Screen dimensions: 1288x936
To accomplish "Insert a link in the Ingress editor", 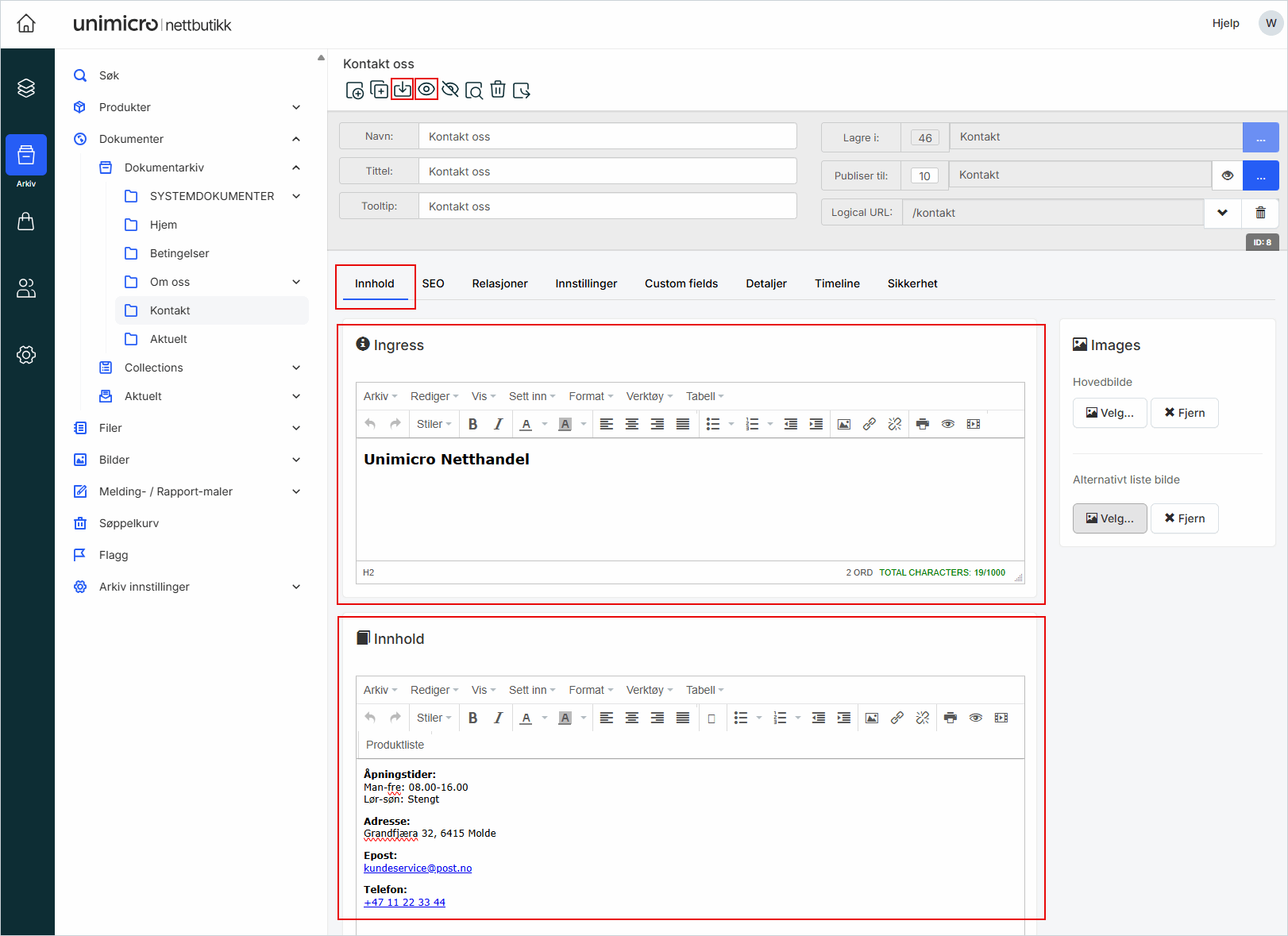I will tap(870, 424).
